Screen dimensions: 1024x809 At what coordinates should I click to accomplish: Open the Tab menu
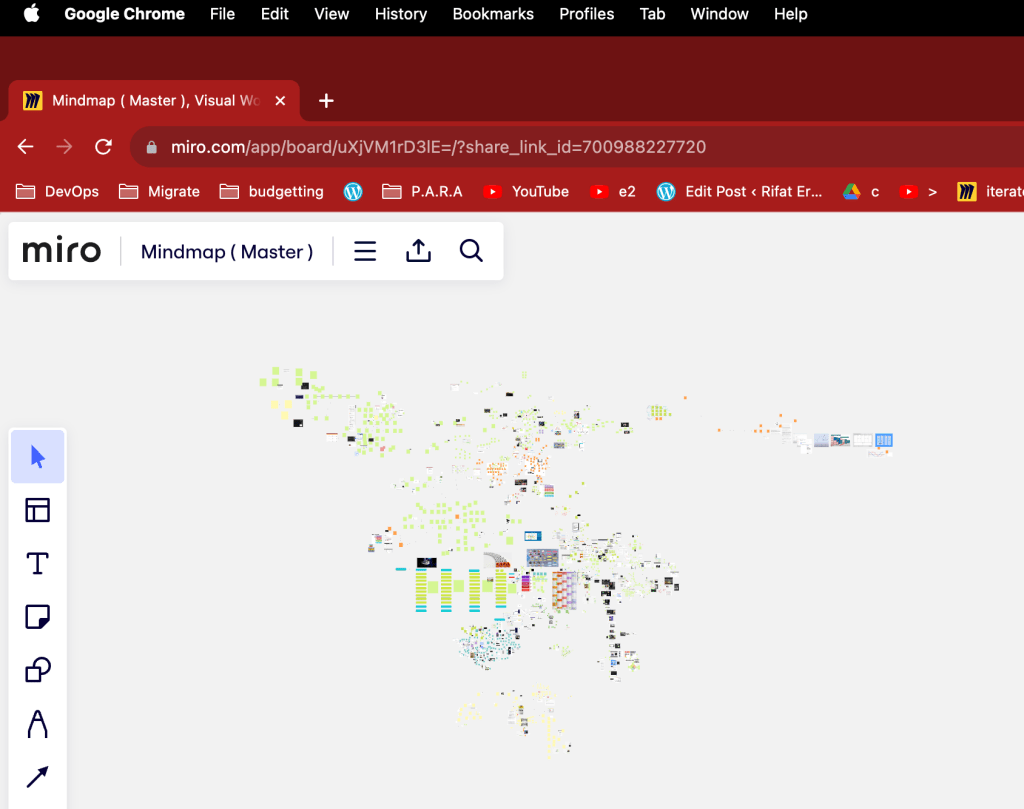pos(652,14)
